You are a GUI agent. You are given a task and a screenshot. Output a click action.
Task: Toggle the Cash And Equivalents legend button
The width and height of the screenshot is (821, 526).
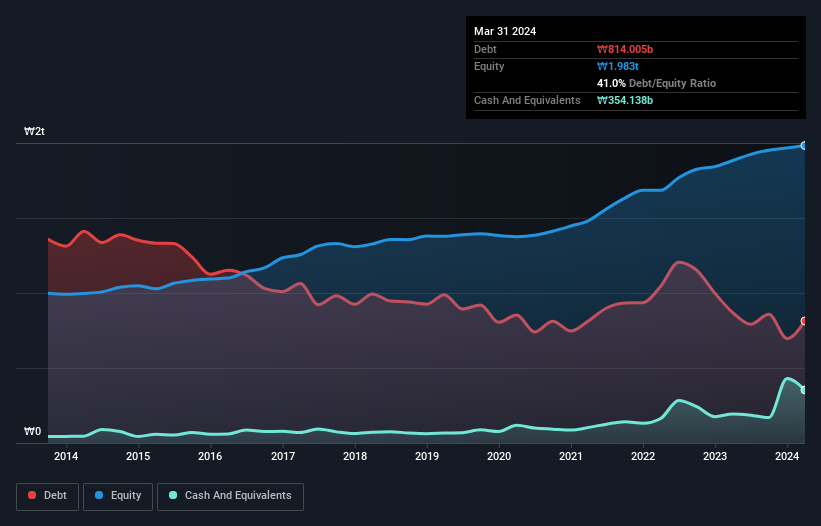(230, 496)
